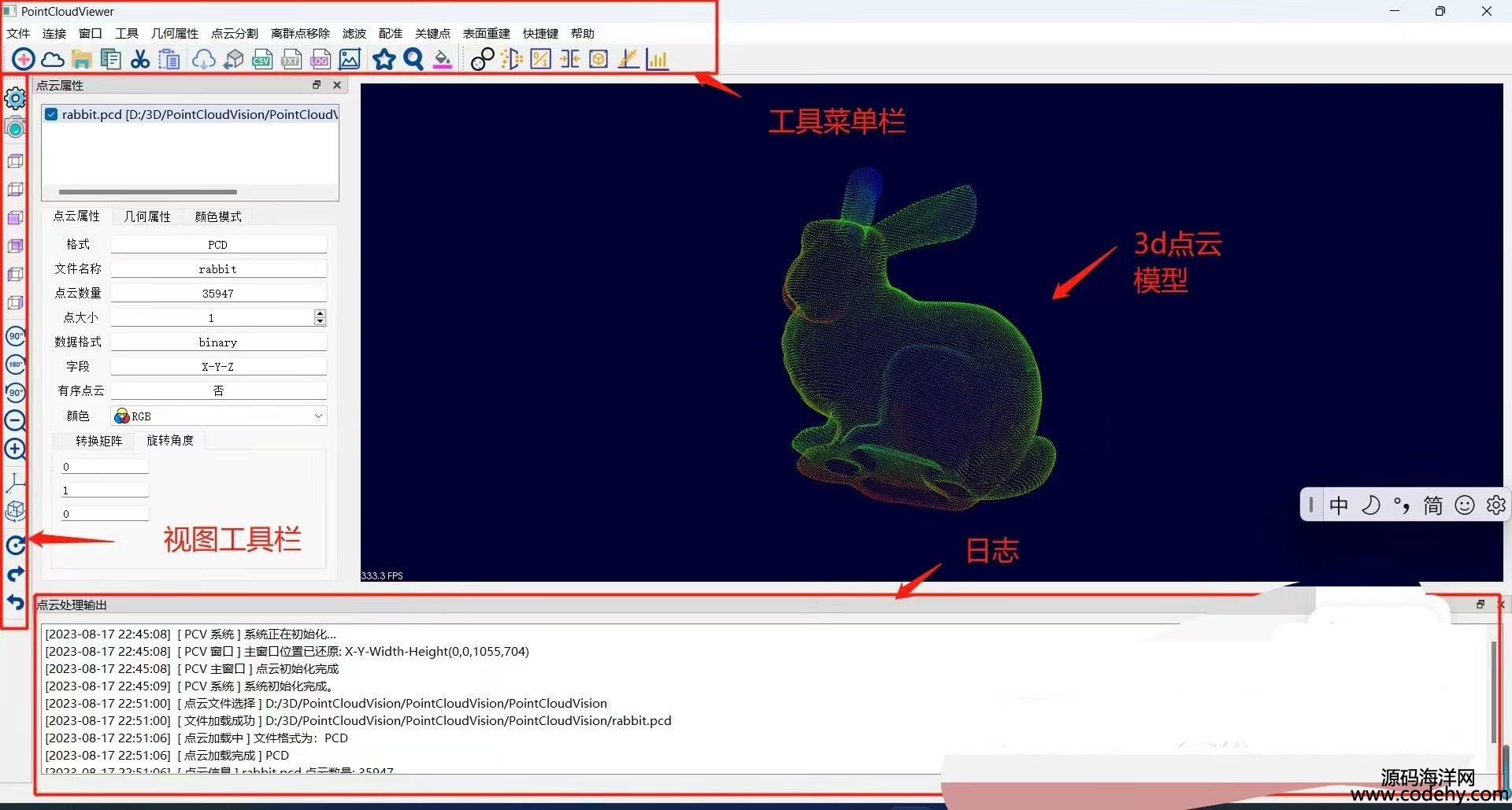Click the magnifier search icon
Viewport: 1512px width, 810px height.
pos(413,59)
